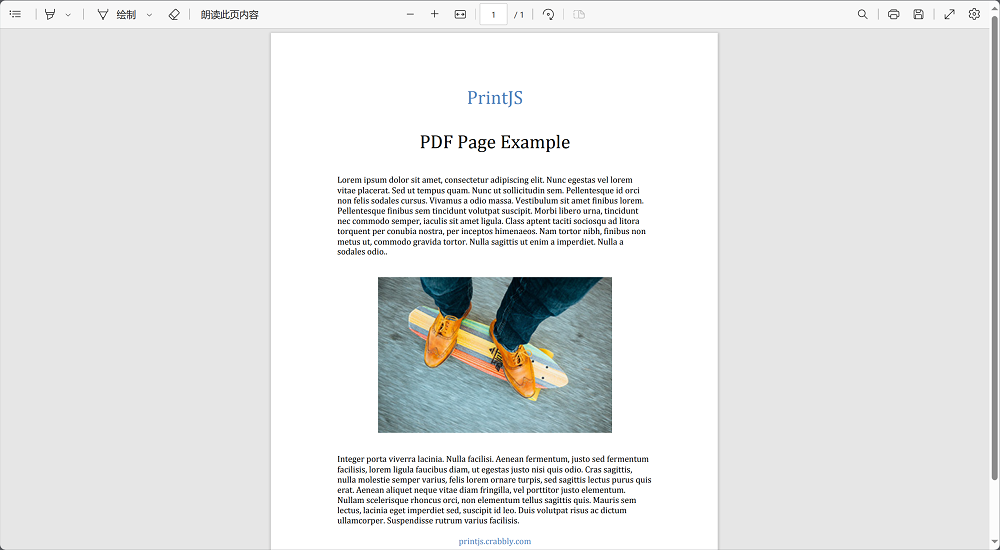Image resolution: width=1000 pixels, height=550 pixels.
Task: Save the PDF document
Action: click(918, 14)
